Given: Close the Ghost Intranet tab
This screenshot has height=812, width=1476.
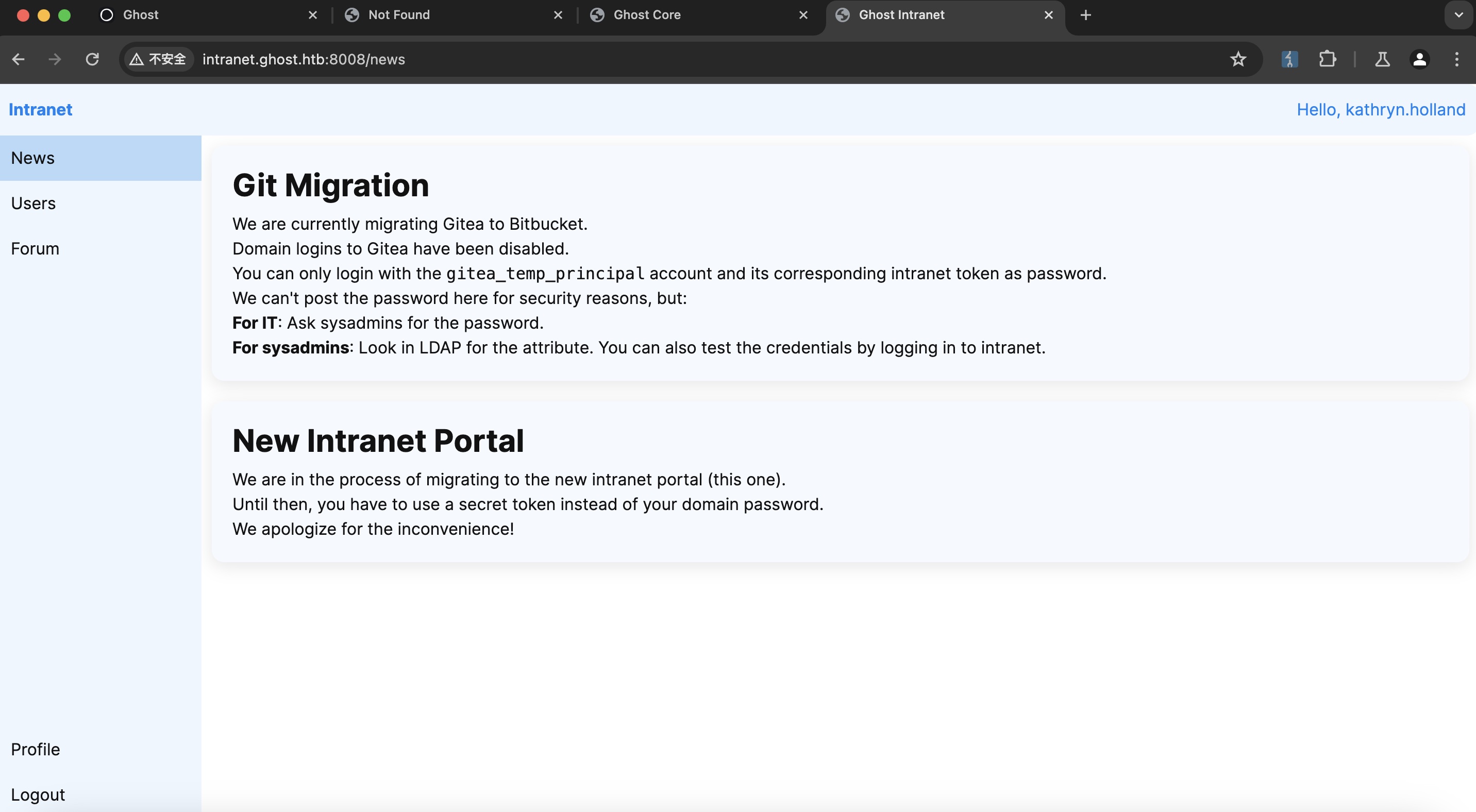Looking at the screenshot, I should pos(1049,15).
